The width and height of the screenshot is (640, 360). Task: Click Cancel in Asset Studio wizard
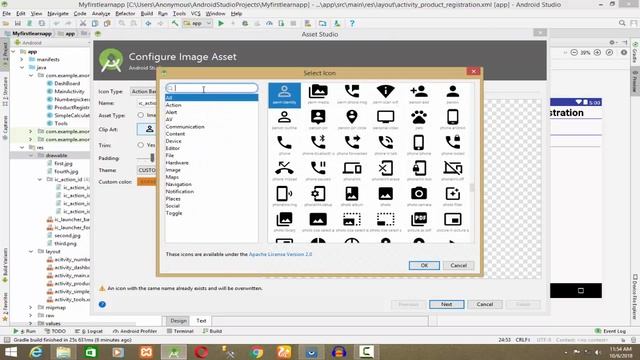[484, 304]
